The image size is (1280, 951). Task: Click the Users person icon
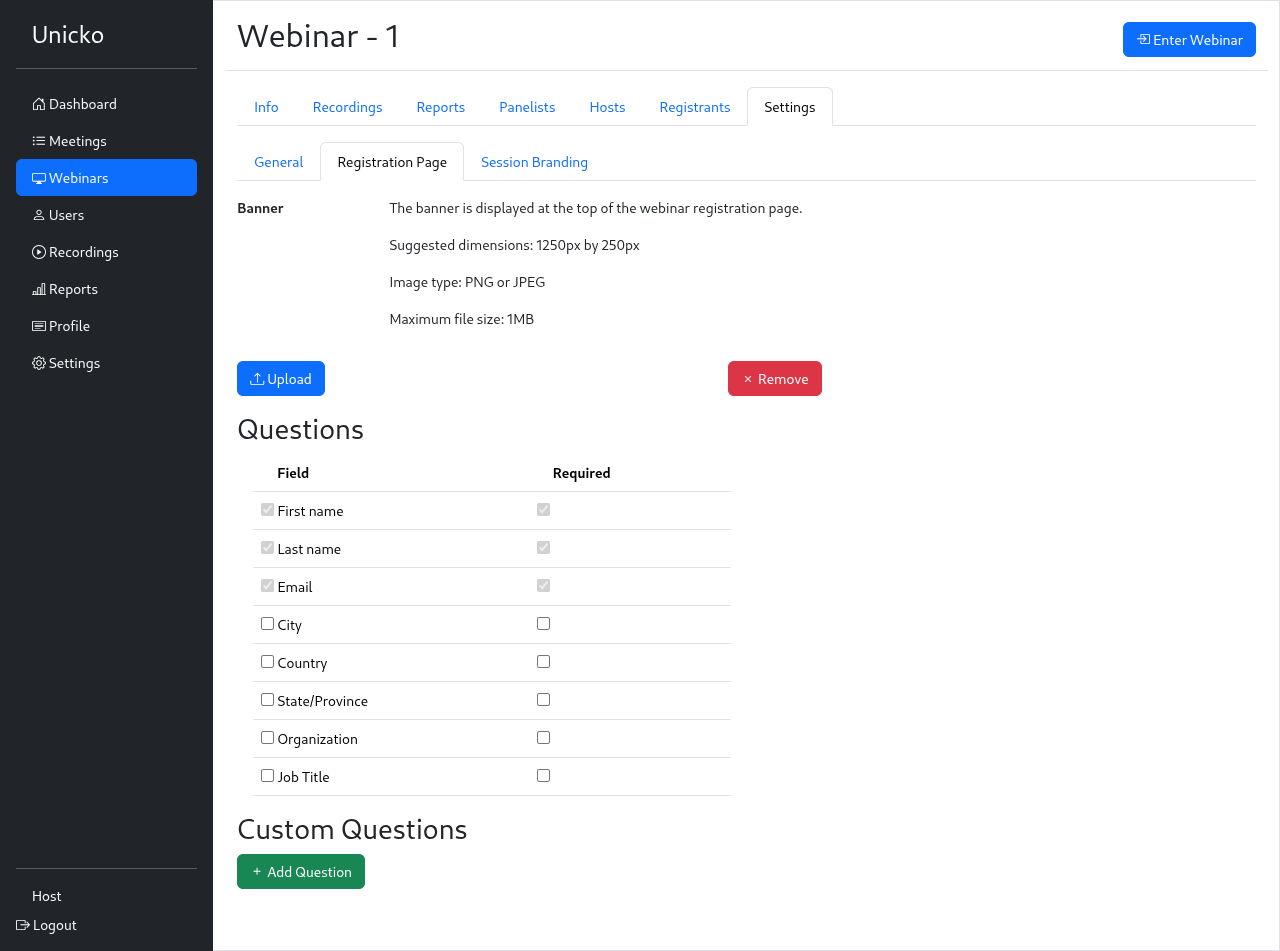pyautogui.click(x=39, y=215)
